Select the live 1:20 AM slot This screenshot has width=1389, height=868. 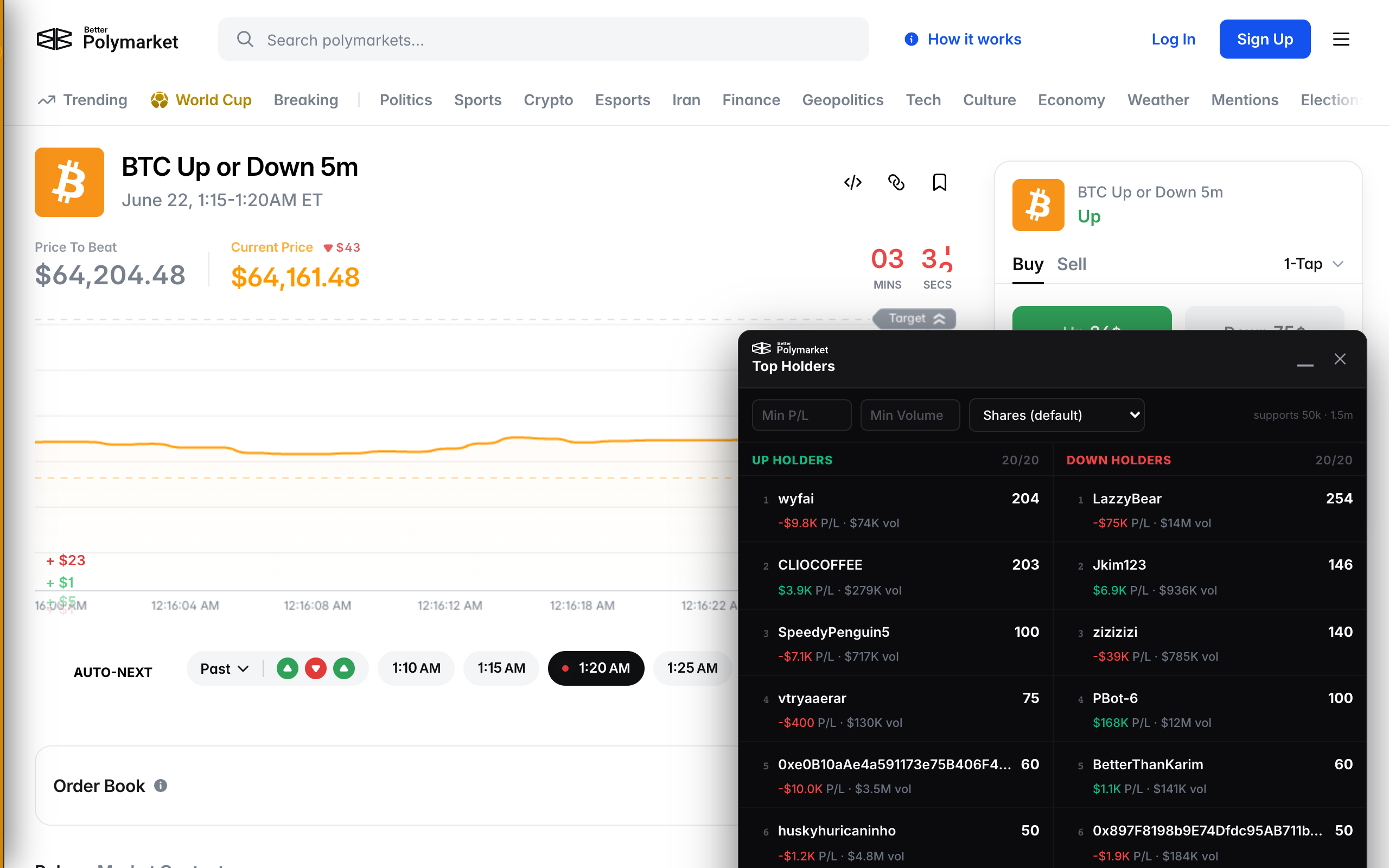(596, 668)
